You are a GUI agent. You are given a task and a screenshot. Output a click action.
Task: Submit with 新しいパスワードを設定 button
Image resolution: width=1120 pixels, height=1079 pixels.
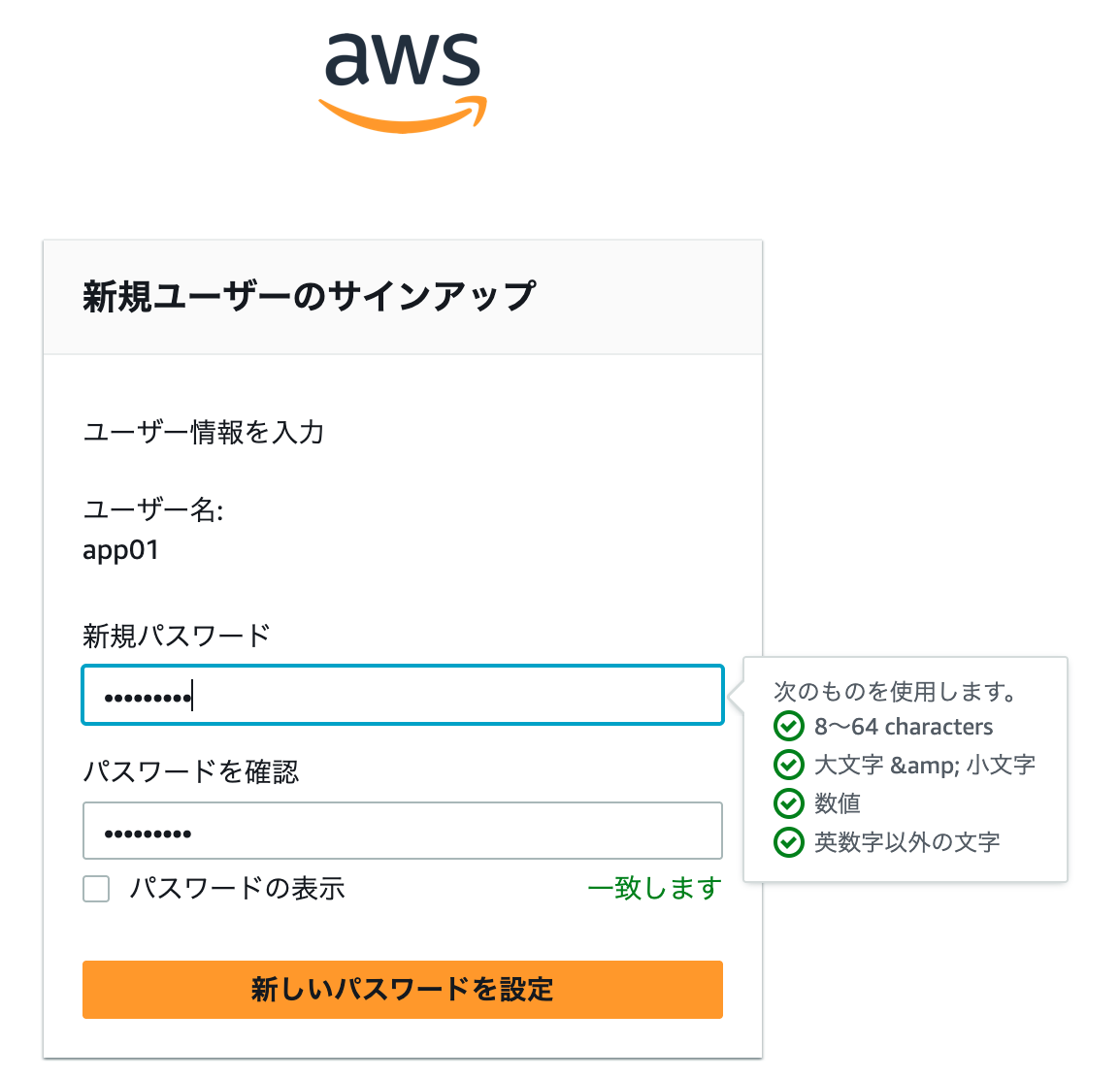(x=403, y=990)
